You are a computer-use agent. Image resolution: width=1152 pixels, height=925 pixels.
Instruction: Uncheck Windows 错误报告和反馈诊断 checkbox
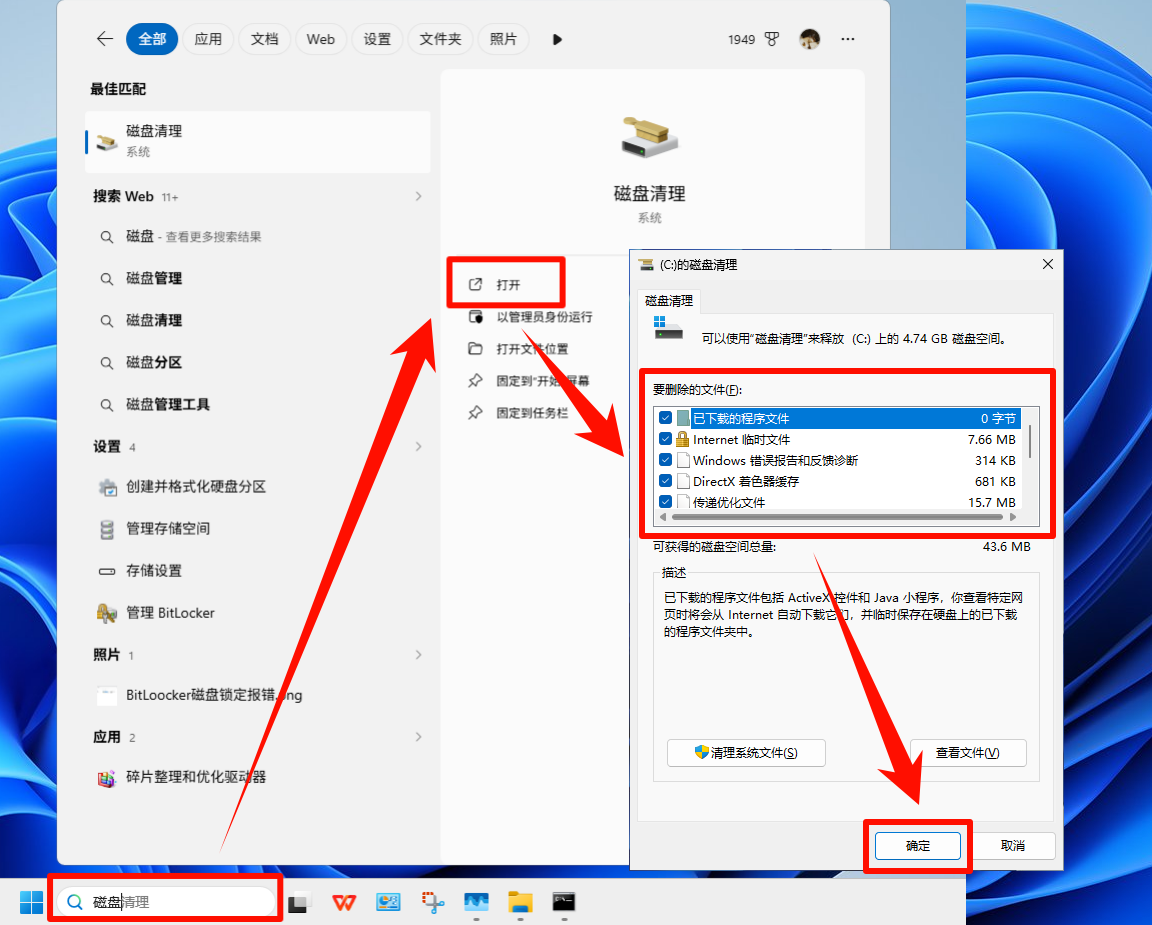tap(666, 460)
